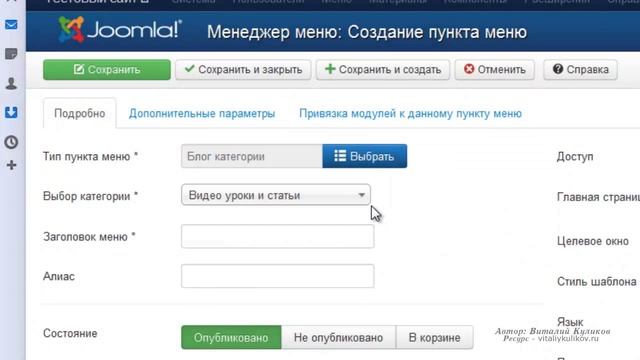The width and height of the screenshot is (640, 360).
Task: Click the plus icon in browser sidebar
Action: [x=11, y=165]
